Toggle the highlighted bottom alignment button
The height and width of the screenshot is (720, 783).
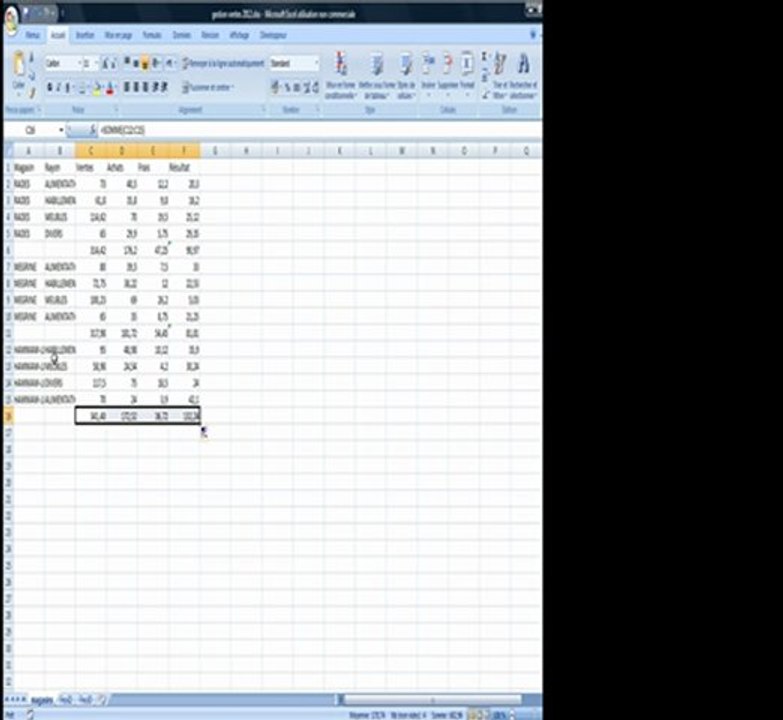[x=145, y=63]
